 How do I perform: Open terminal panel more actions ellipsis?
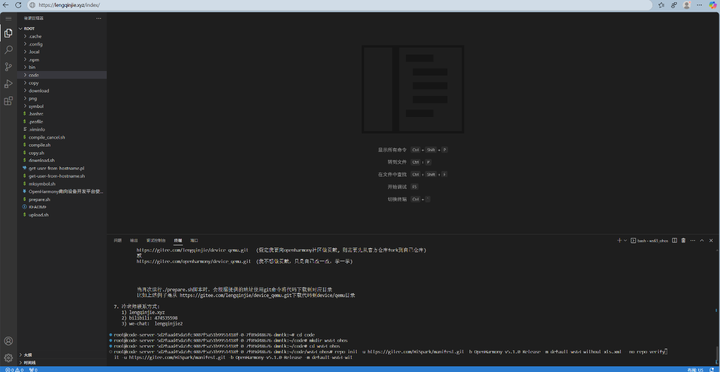click(x=692, y=240)
